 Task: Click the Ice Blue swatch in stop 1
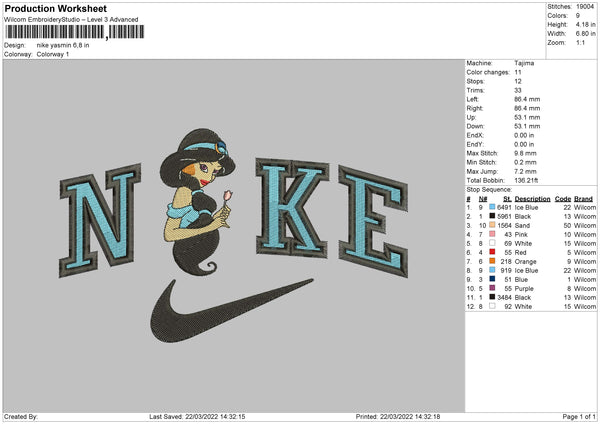click(492, 207)
